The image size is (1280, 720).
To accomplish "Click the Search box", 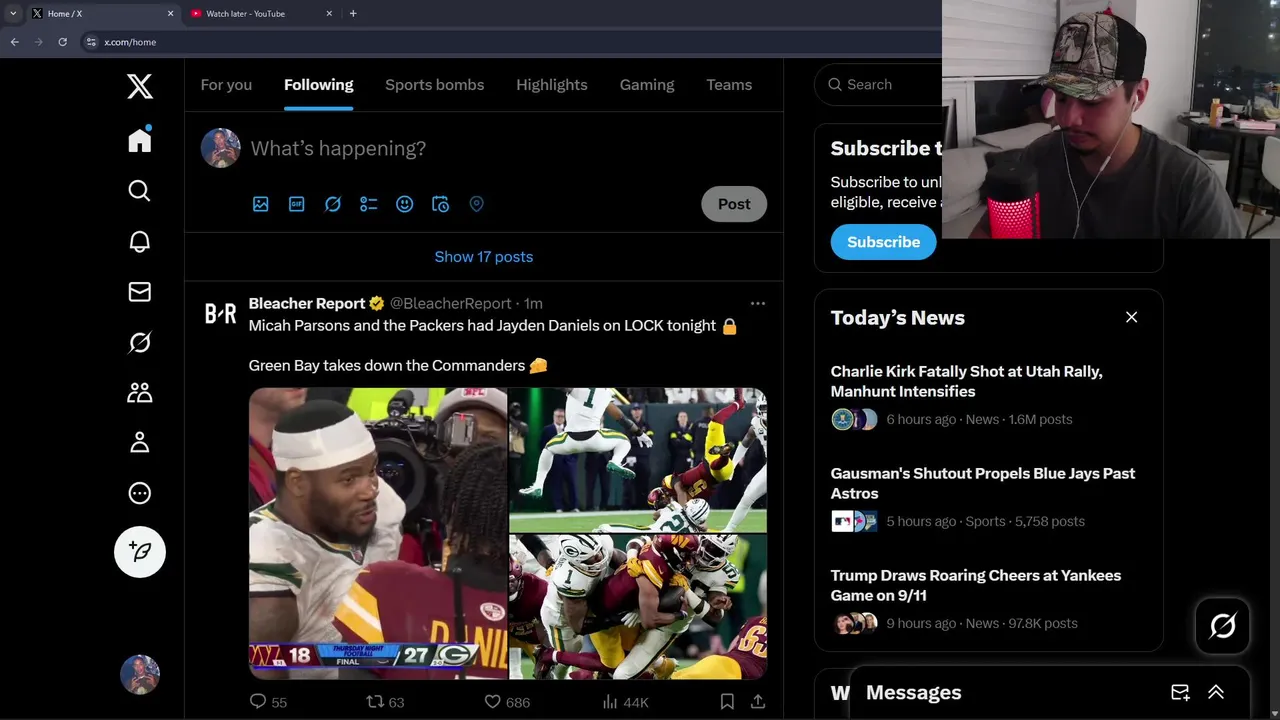I will pos(878,85).
